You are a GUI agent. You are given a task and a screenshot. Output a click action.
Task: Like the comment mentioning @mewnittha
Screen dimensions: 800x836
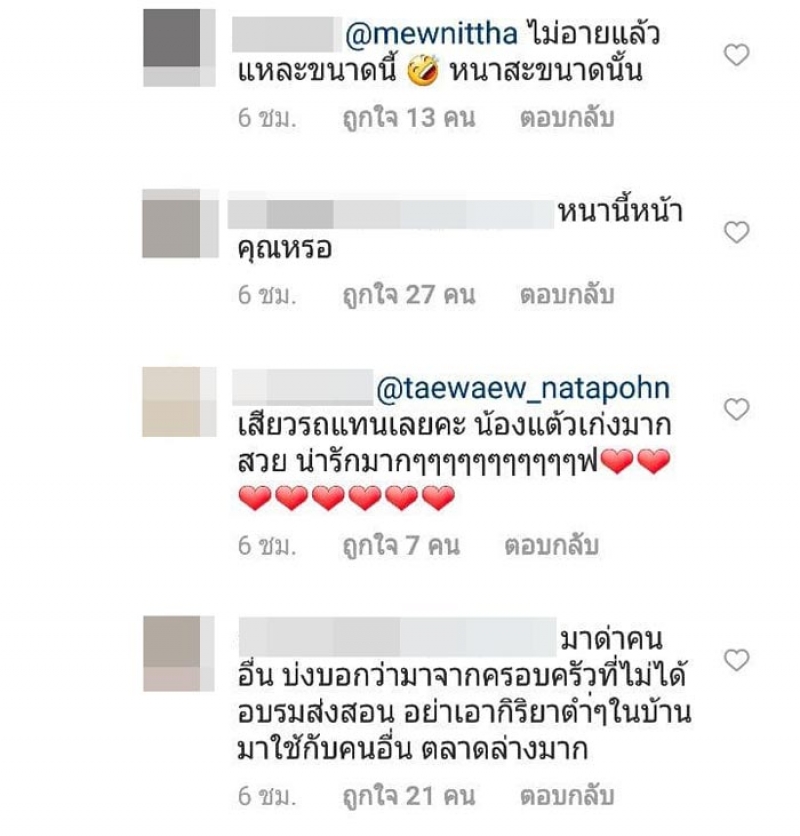737,54
